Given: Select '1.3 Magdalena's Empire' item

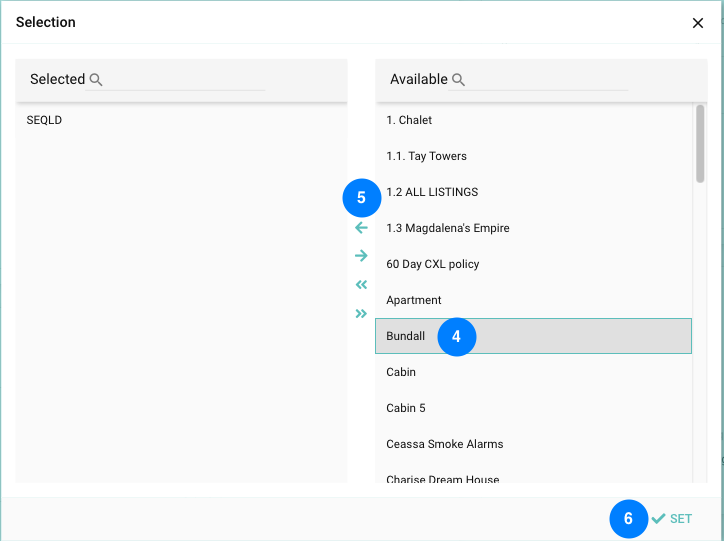Looking at the screenshot, I should click(x=447, y=228).
